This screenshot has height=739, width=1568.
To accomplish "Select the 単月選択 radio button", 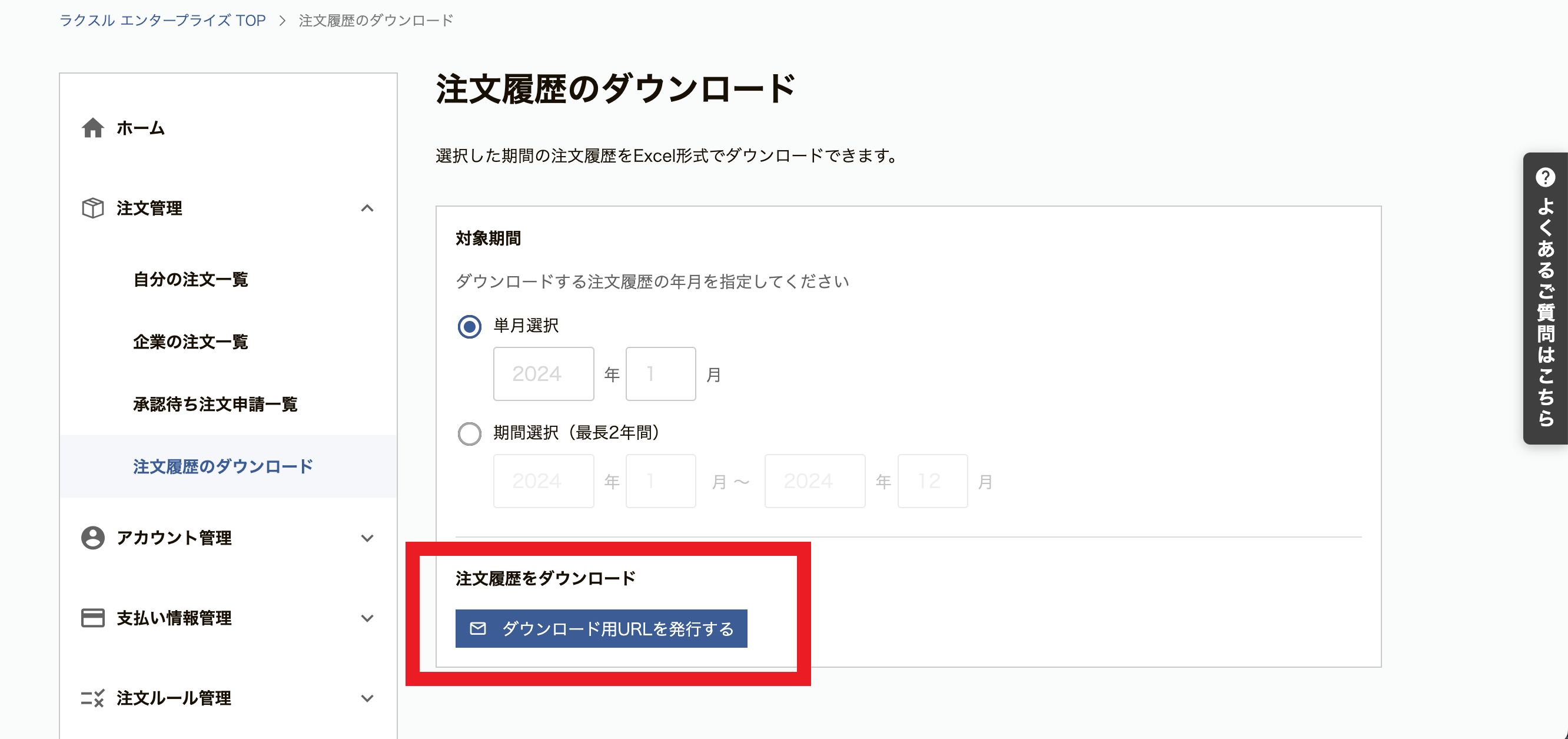I will coord(469,326).
